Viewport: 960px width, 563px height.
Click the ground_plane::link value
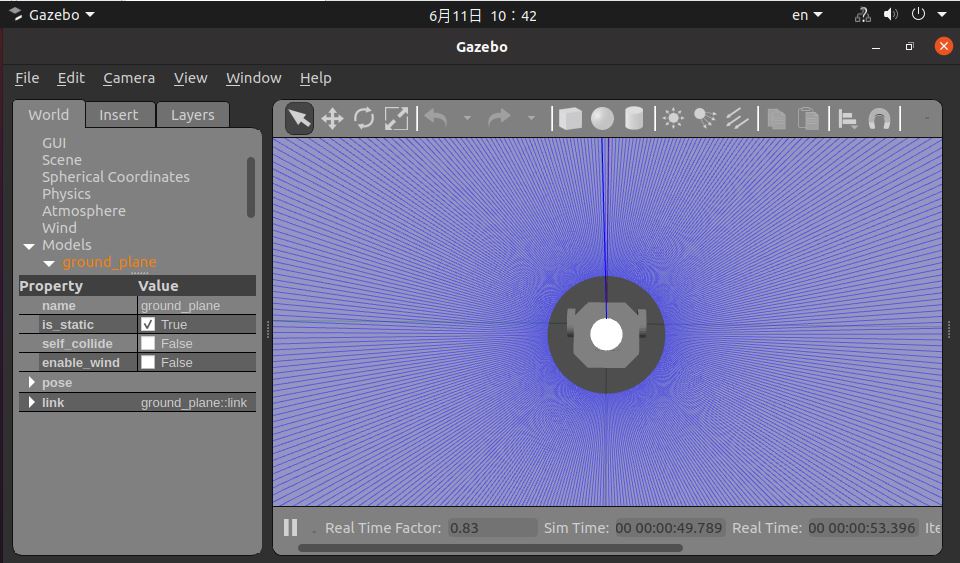(x=197, y=403)
